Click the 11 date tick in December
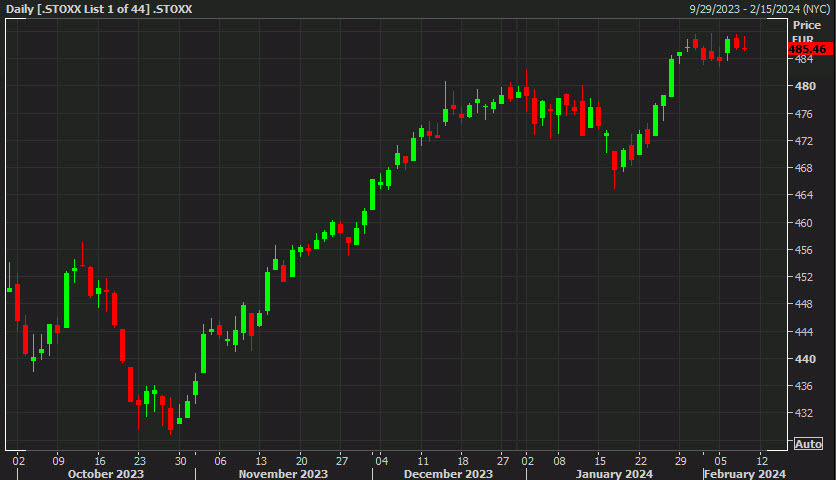The height and width of the screenshot is (480, 836). click(x=423, y=461)
